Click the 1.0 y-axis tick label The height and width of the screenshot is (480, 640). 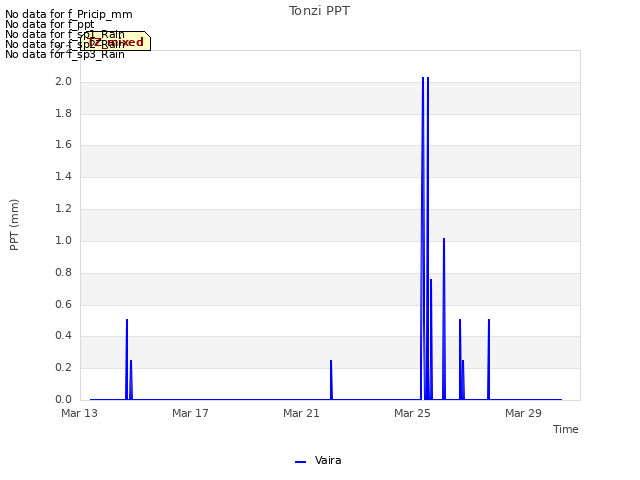(x=63, y=240)
